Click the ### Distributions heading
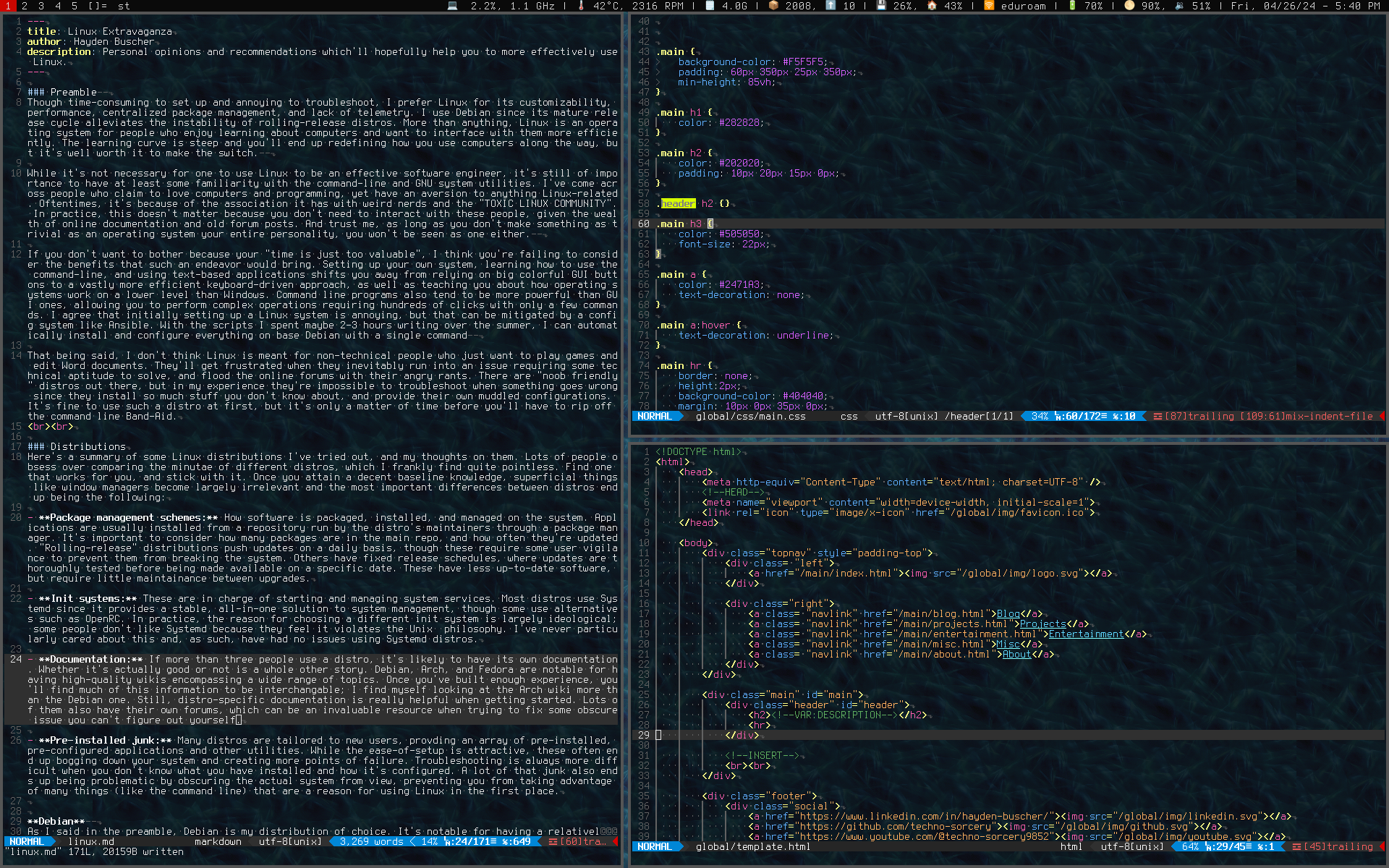Screen dimensions: 1389x868 pyautogui.click(x=77, y=446)
